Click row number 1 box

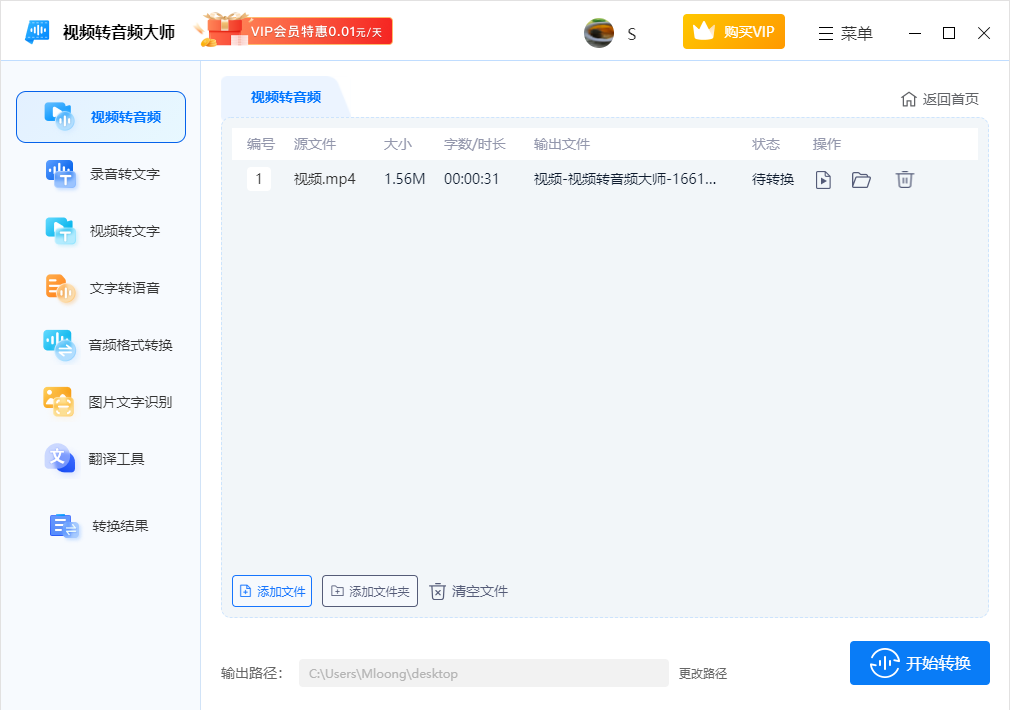(259, 179)
